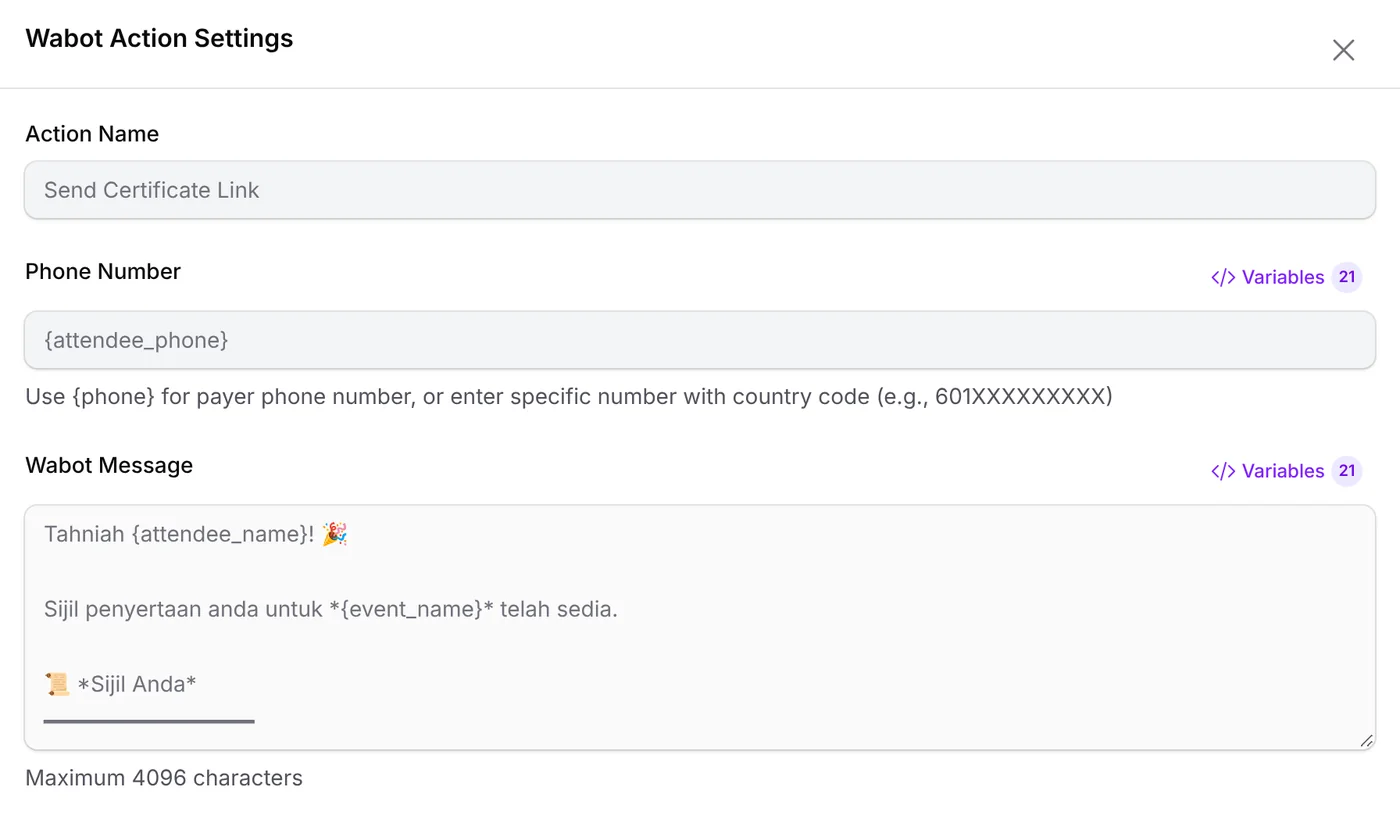
Task: Click the "Phone Number" label
Action: 103,272
